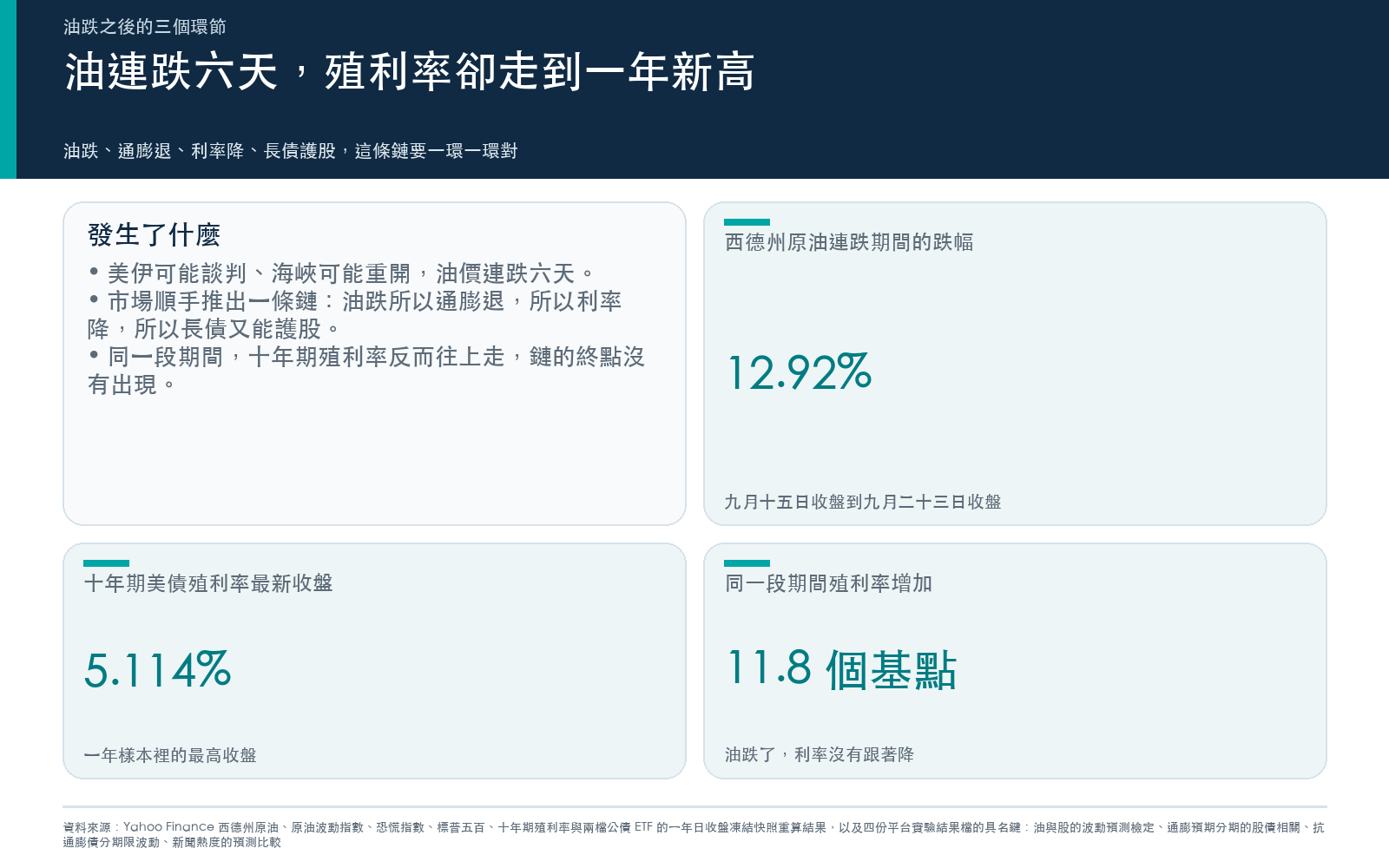Click the bullet starting 同一段期間，十年期殖利率

pyautogui.click(x=366, y=371)
